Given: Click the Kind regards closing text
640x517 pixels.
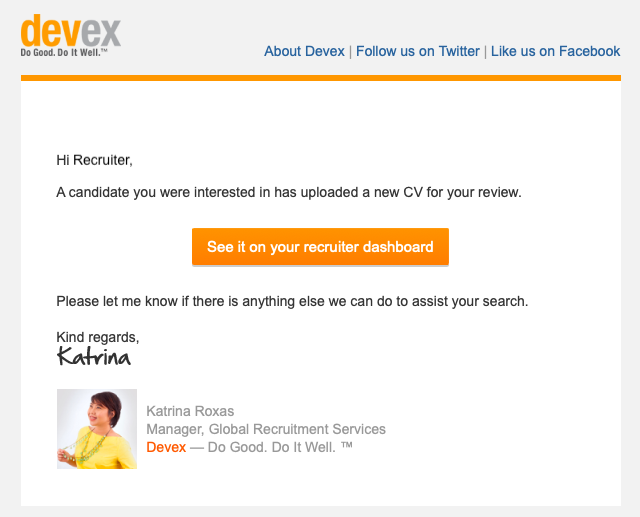Looking at the screenshot, I should pos(98,337).
